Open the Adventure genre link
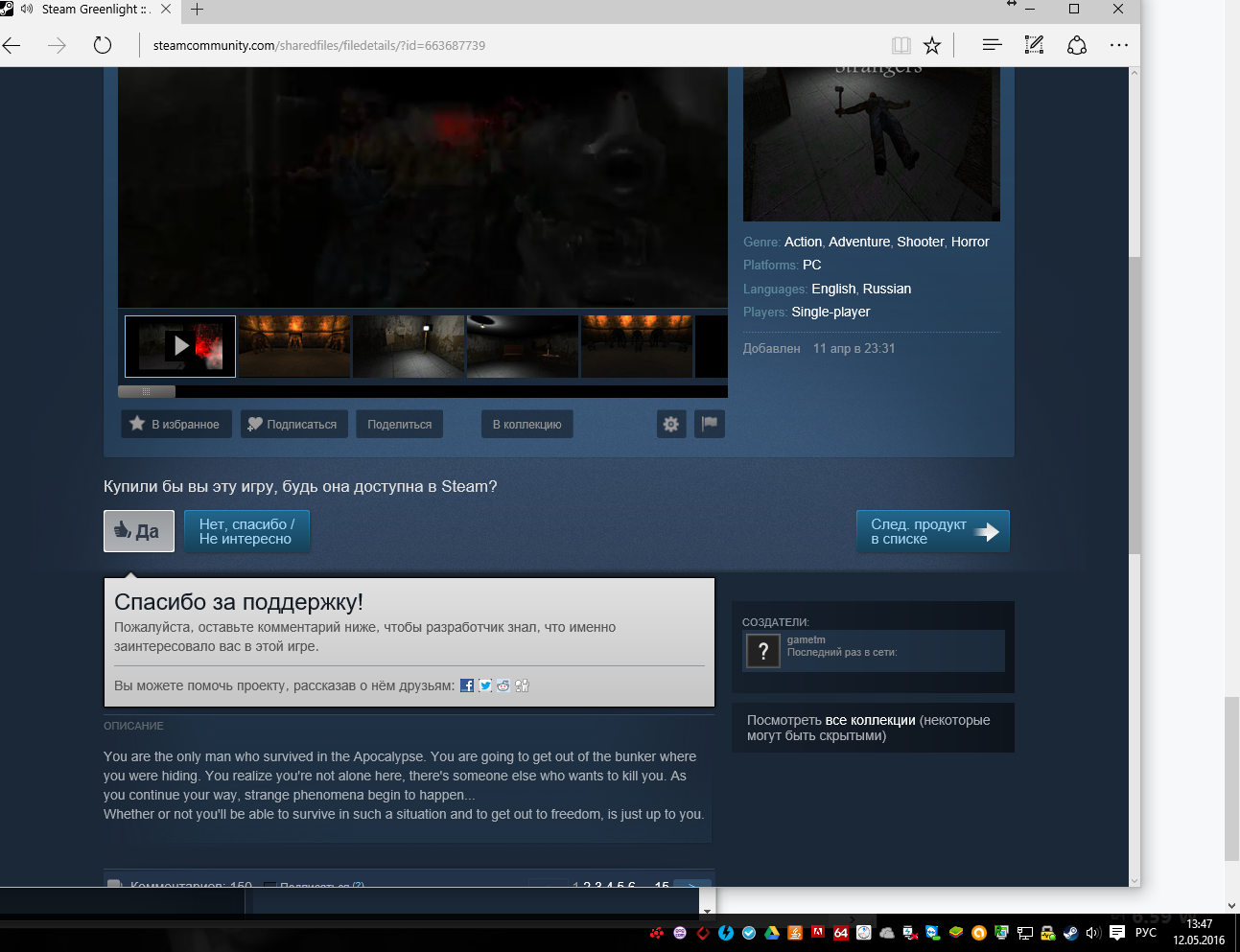This screenshot has width=1240, height=952. click(859, 242)
